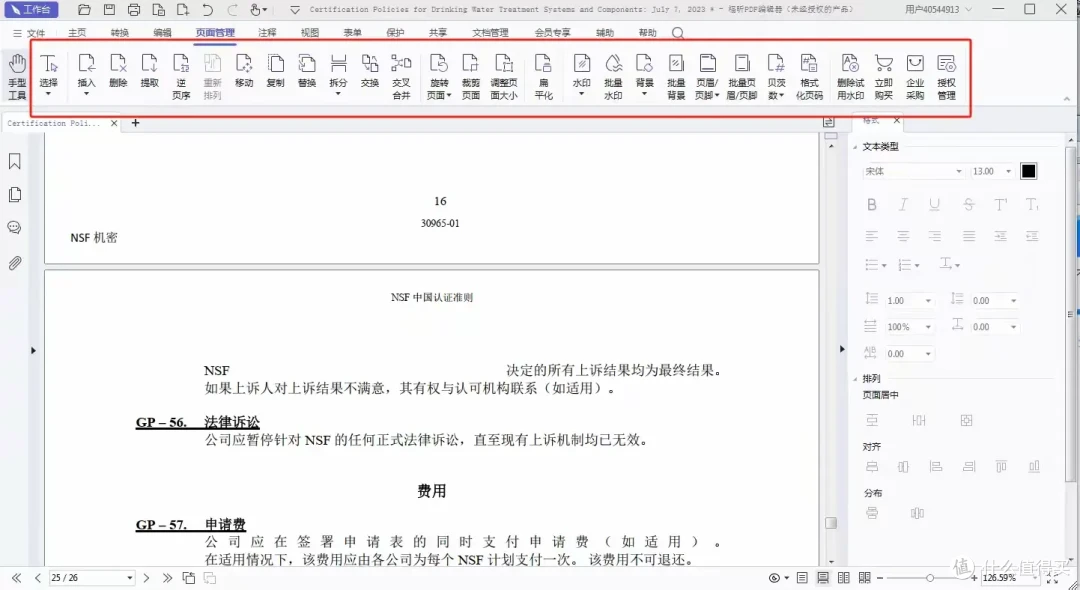1080x590 pixels.
Task: Go to the next page arrow
Action: [146, 578]
